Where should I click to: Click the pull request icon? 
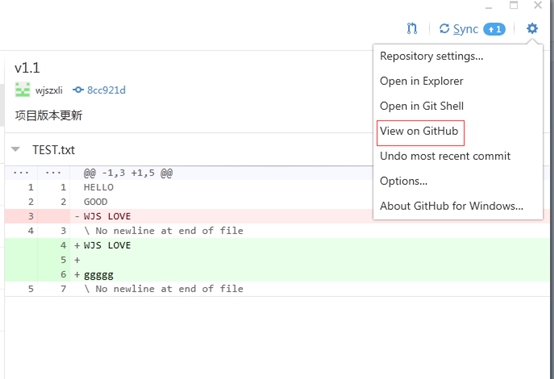[x=412, y=28]
